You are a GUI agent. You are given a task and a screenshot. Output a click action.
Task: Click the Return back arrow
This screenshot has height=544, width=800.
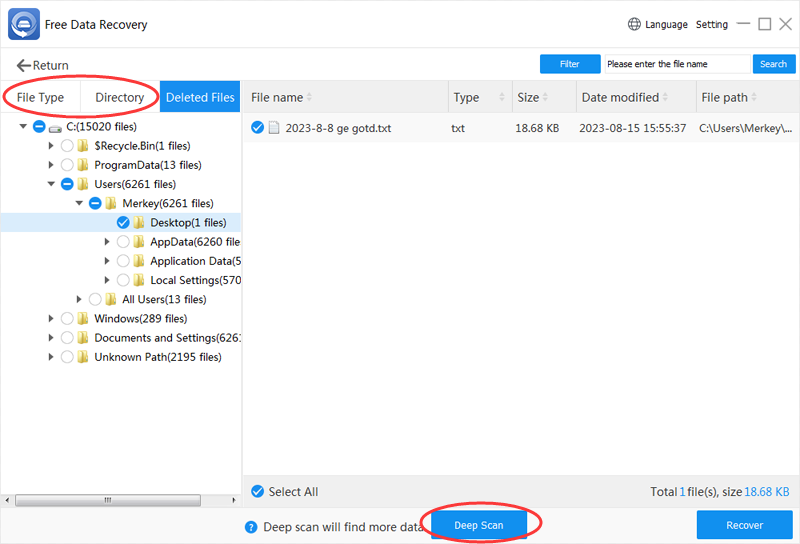pos(23,65)
